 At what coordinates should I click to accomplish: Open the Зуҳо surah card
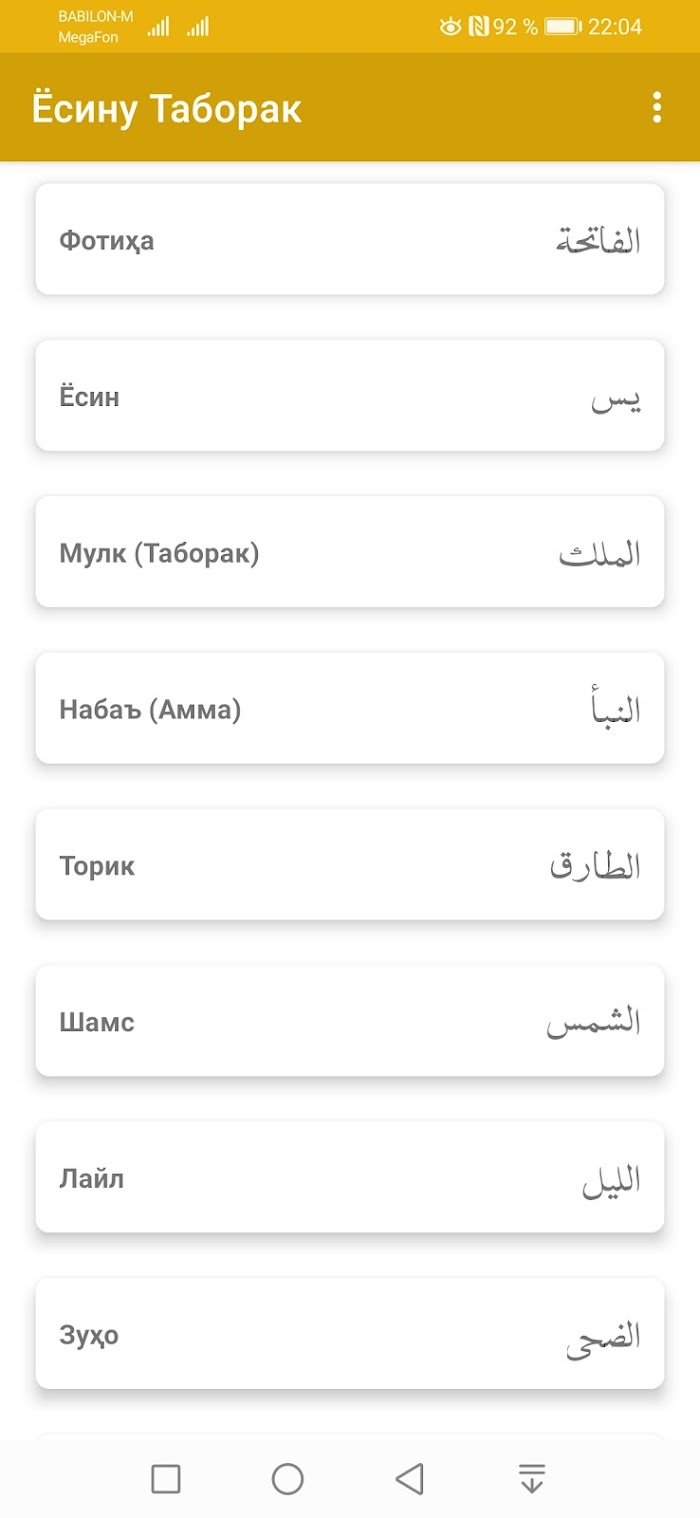click(x=350, y=1333)
